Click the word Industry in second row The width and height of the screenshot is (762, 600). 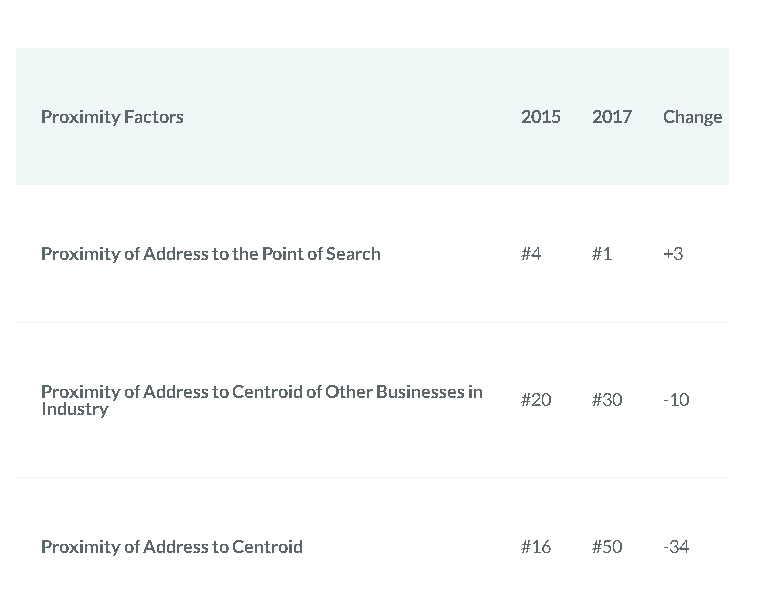pyautogui.click(x=74, y=409)
